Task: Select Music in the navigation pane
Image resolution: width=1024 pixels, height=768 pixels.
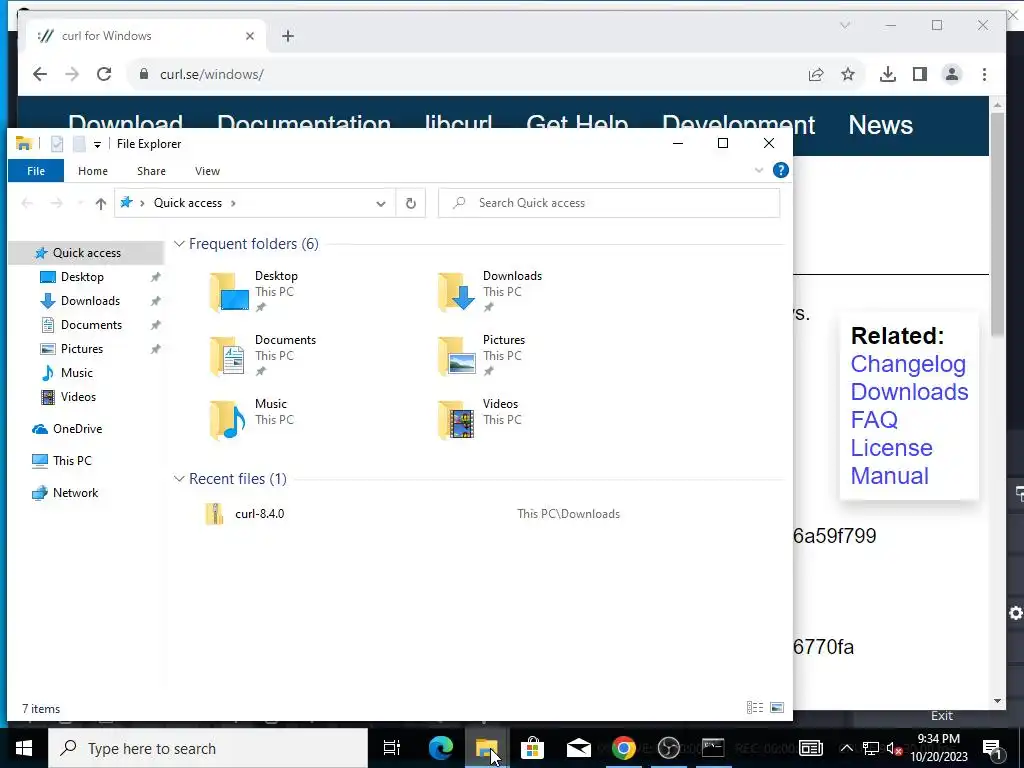Action: (x=76, y=373)
